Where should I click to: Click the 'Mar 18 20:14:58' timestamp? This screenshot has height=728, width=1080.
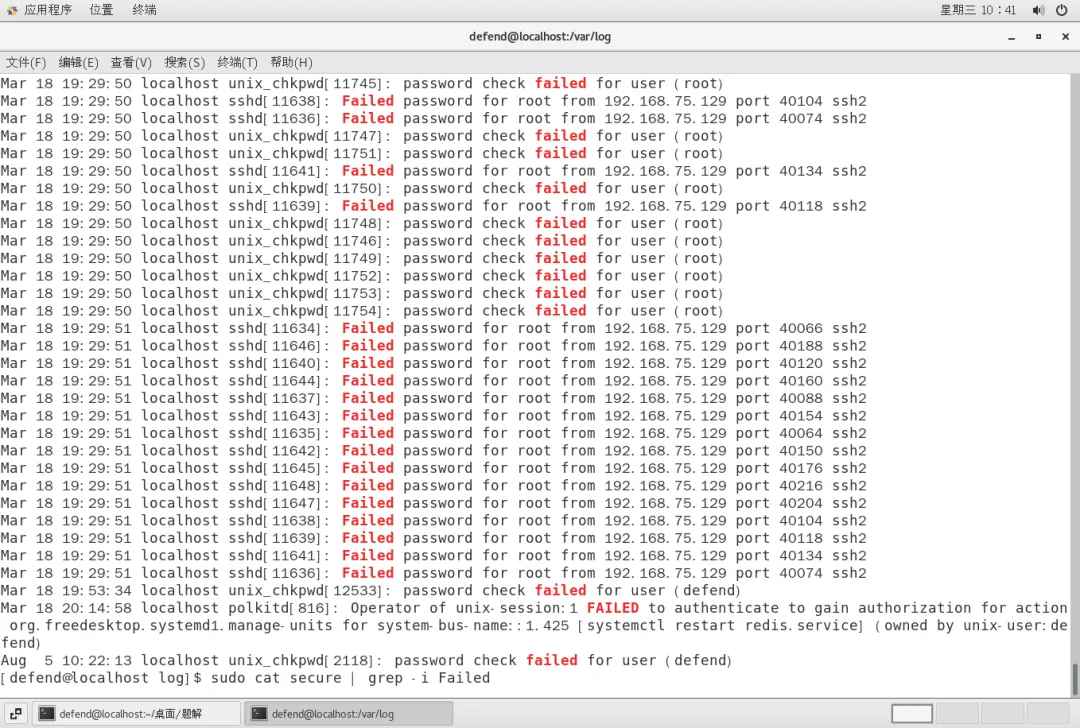pos(66,608)
